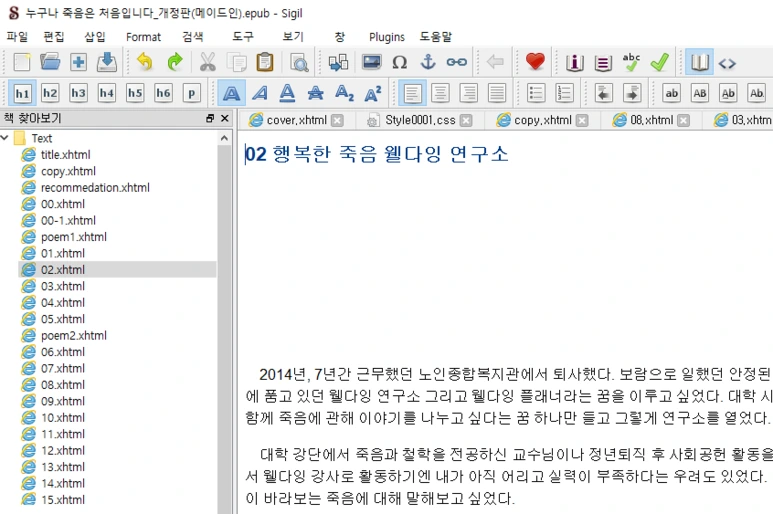Insert special character Omega icon
Image resolution: width=773 pixels, height=514 pixels.
click(399, 62)
